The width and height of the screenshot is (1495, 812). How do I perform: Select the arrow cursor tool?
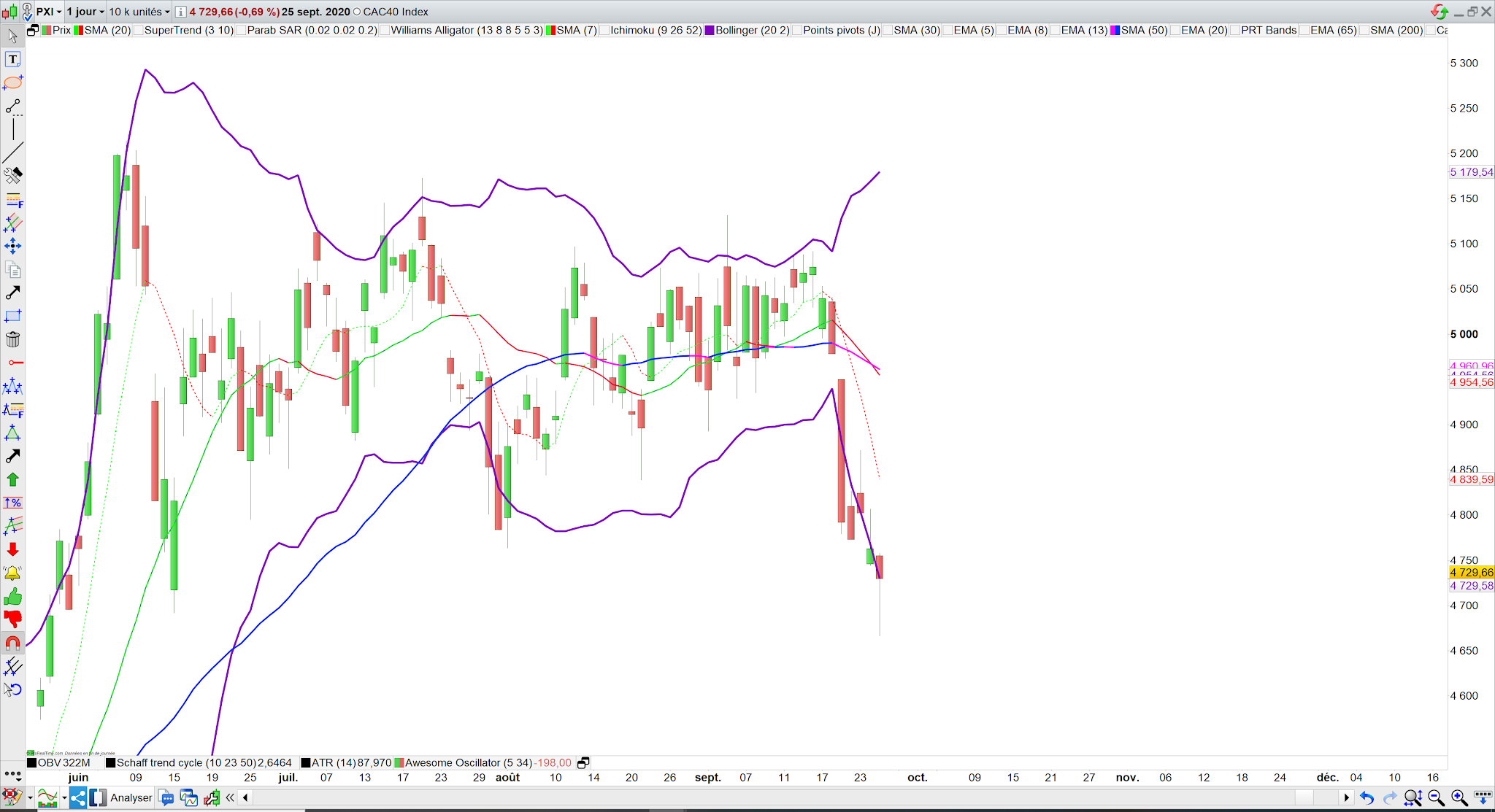point(12,36)
